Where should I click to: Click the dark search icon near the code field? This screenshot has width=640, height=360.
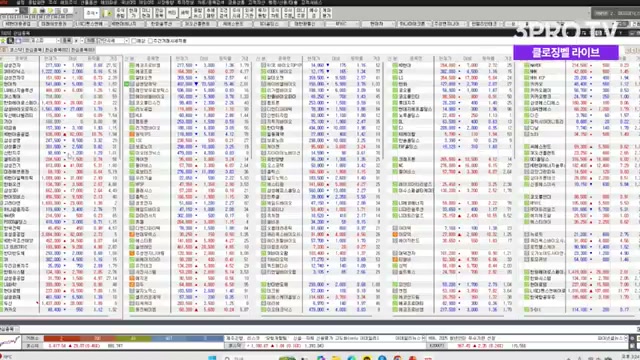24,11
